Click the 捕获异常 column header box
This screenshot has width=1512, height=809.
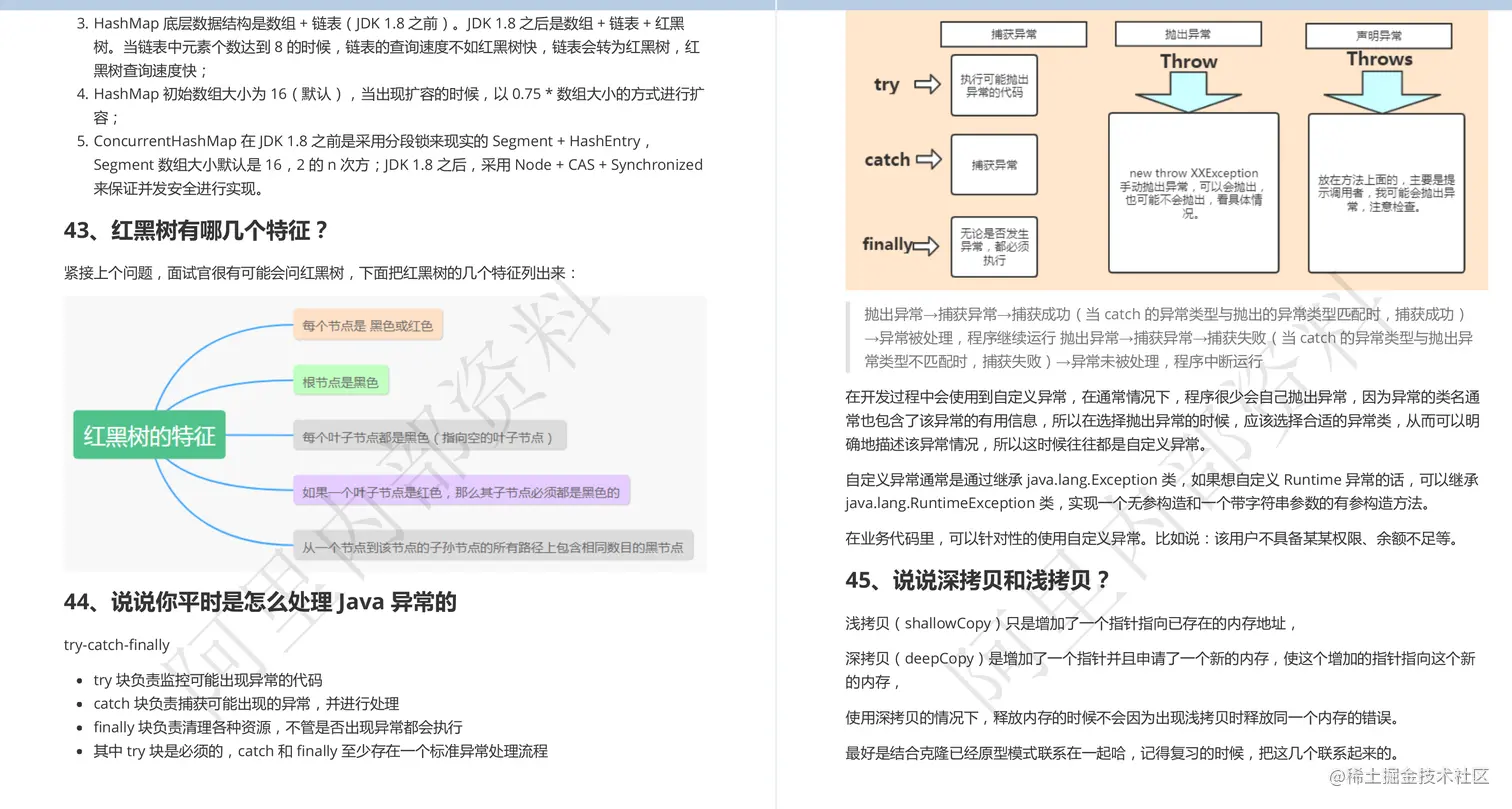[1014, 33]
